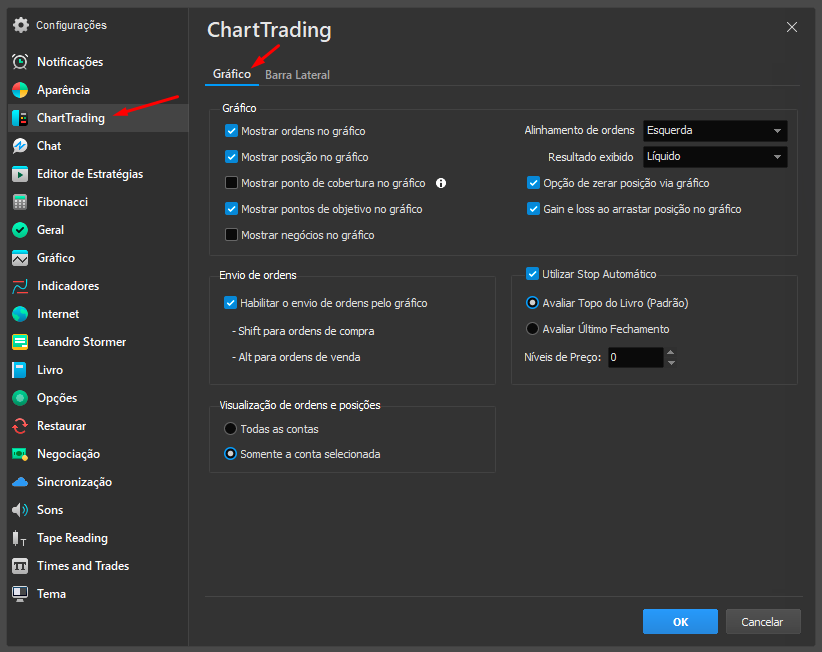This screenshot has width=822, height=652.
Task: Switch to the Barra Lateral tab
Action: click(x=297, y=75)
